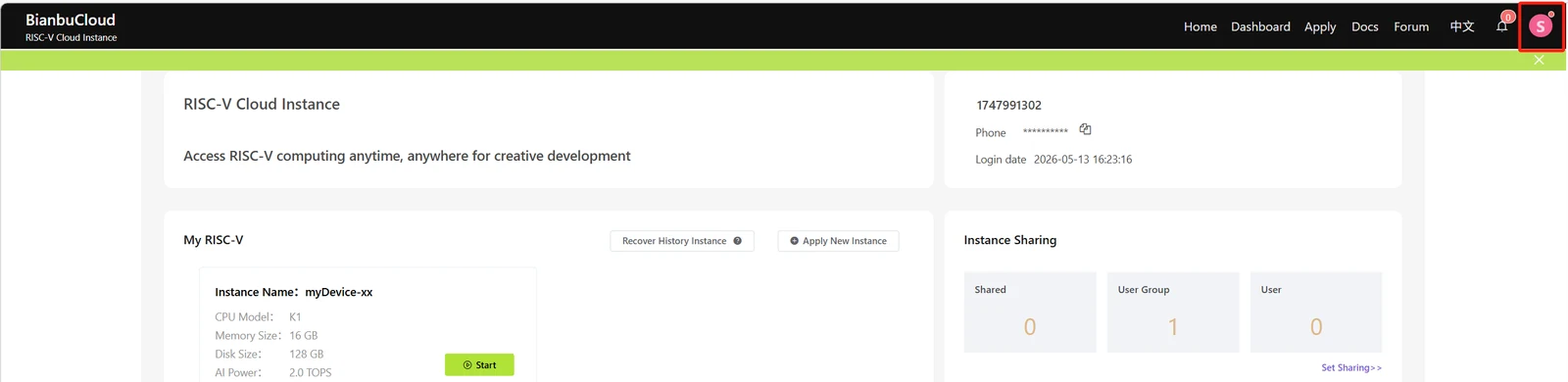Click the RISC-V Cloud Instance heading
This screenshot has width=1568, height=382.
point(262,104)
